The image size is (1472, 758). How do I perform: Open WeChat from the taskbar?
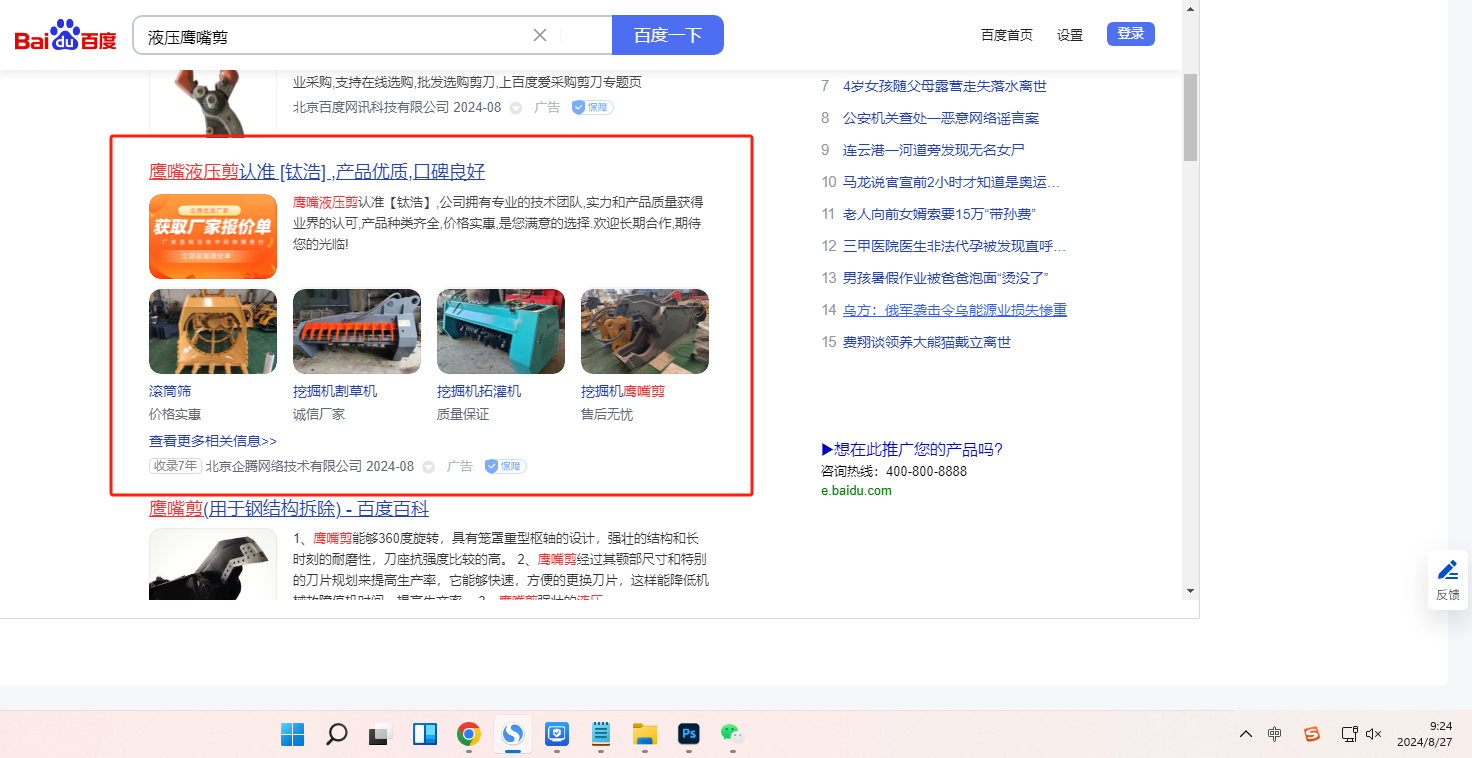(x=733, y=734)
